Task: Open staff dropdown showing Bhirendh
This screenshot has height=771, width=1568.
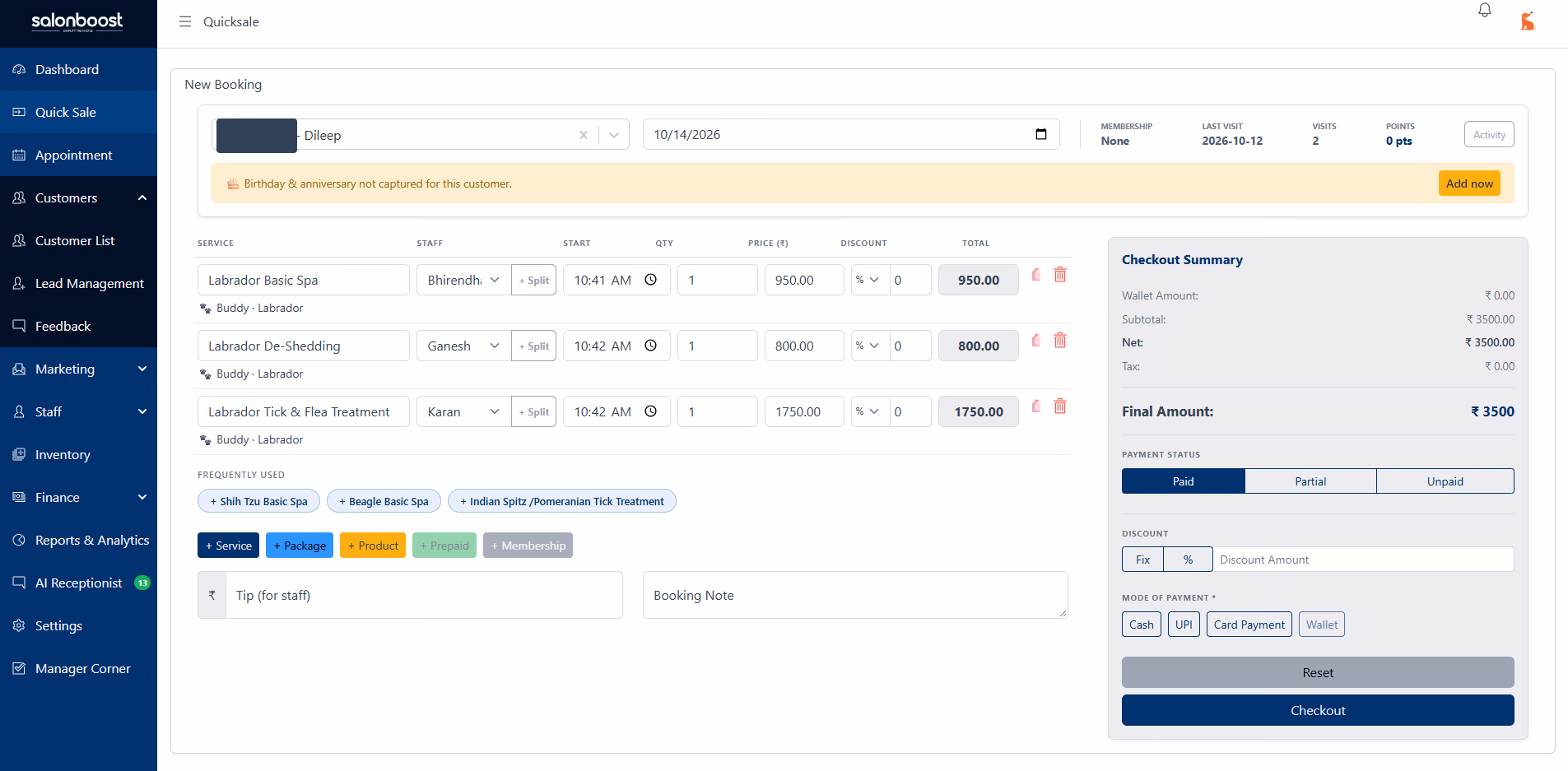Action: tap(463, 280)
